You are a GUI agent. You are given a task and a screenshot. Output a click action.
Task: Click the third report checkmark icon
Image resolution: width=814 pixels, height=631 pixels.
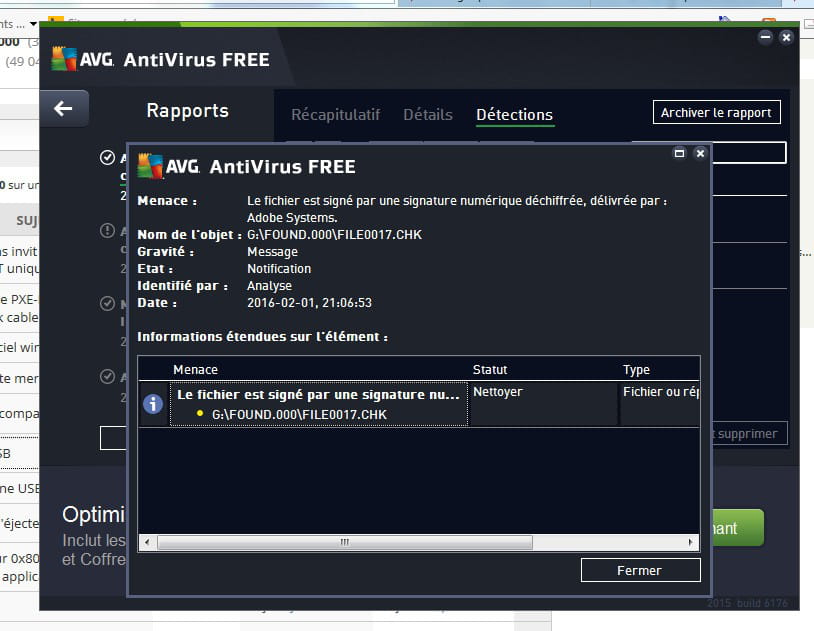(107, 303)
